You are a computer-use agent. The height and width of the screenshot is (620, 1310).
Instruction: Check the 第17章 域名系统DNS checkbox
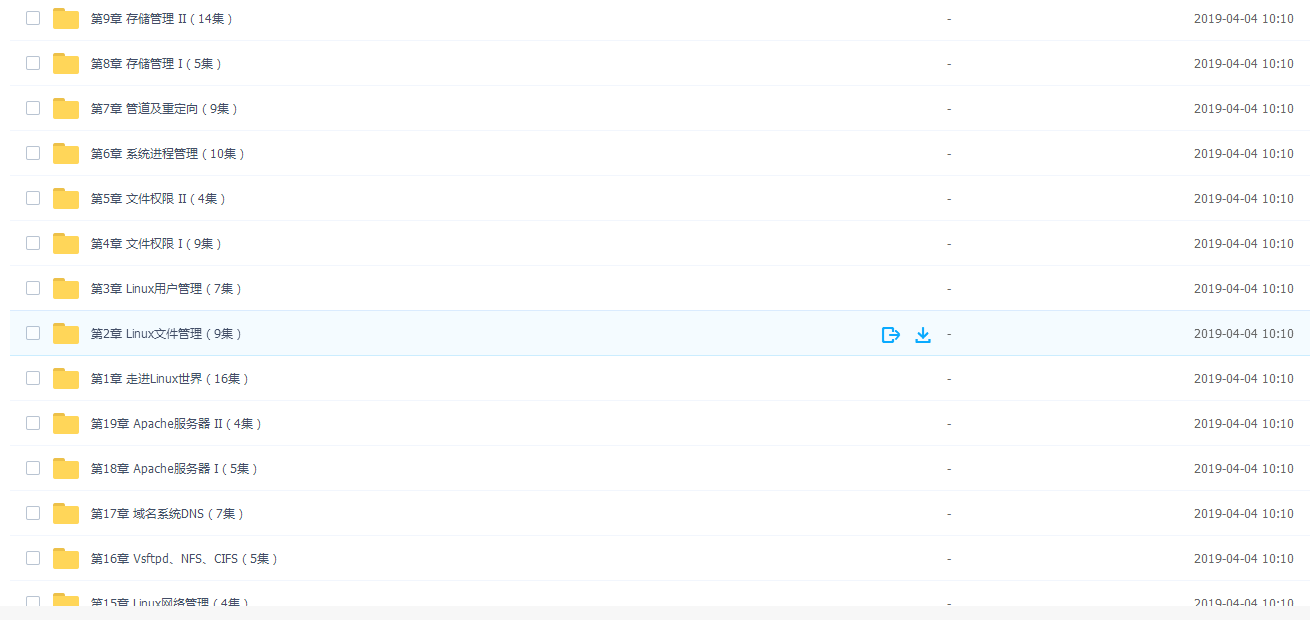pos(33,513)
